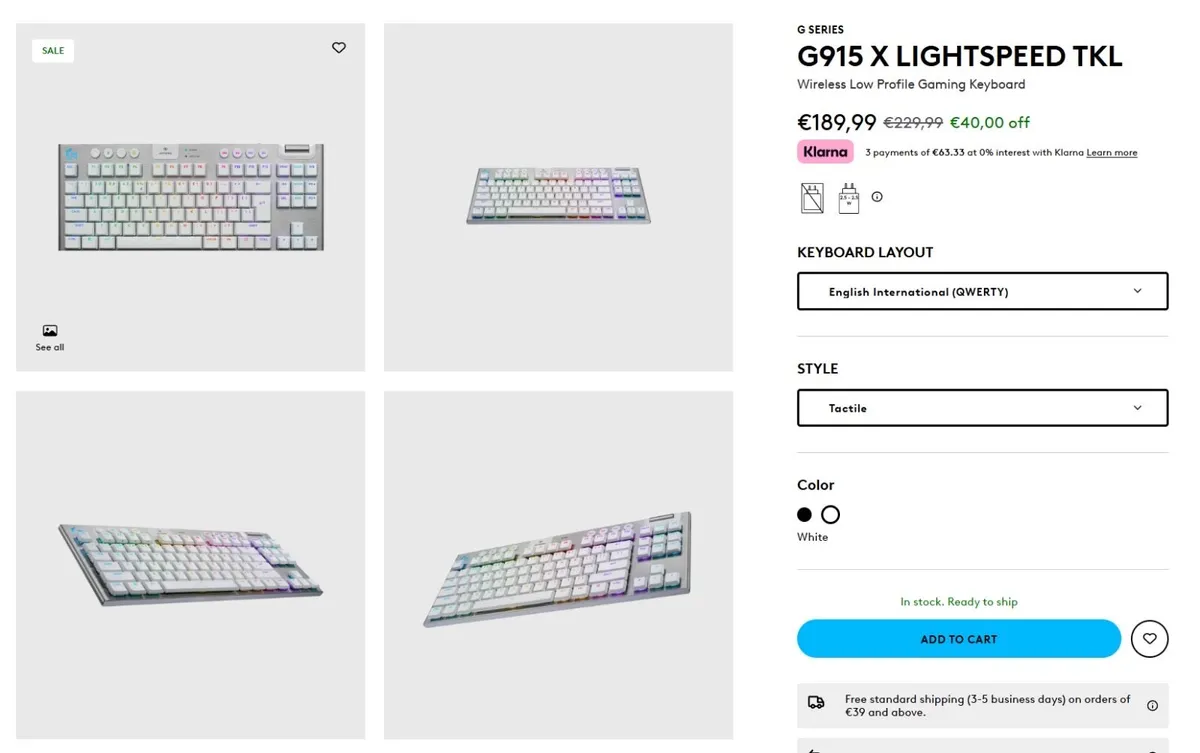Viewport: 1200px width, 753px height.
Task: Select the Black color option
Action: (804, 514)
